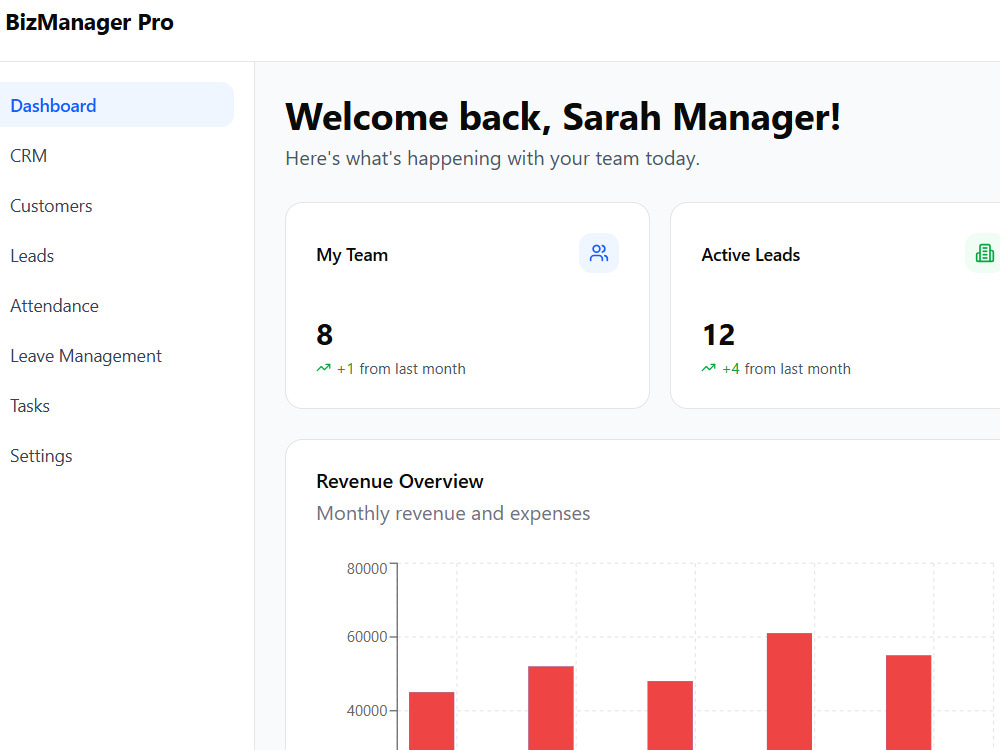Open Attendance from sidebar
The width and height of the screenshot is (1000, 750).
(x=54, y=306)
